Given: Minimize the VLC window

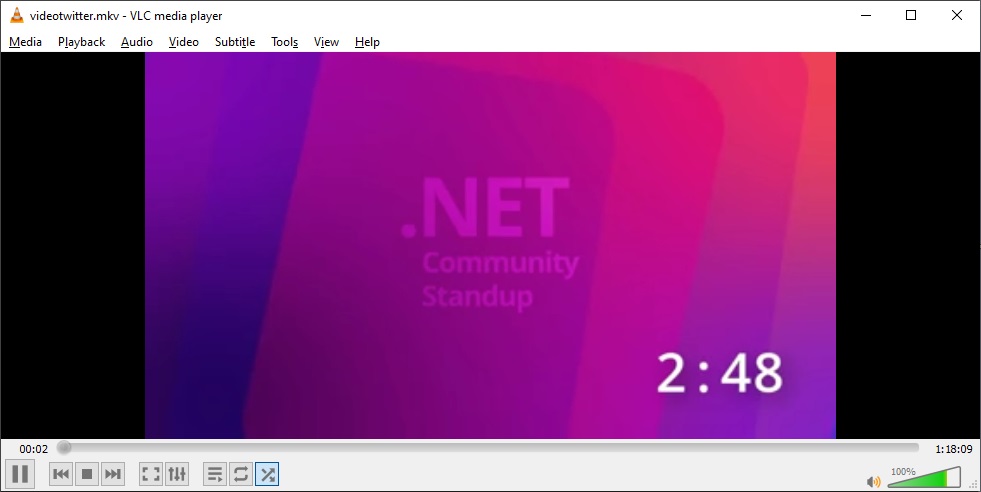Looking at the screenshot, I should 866,16.
